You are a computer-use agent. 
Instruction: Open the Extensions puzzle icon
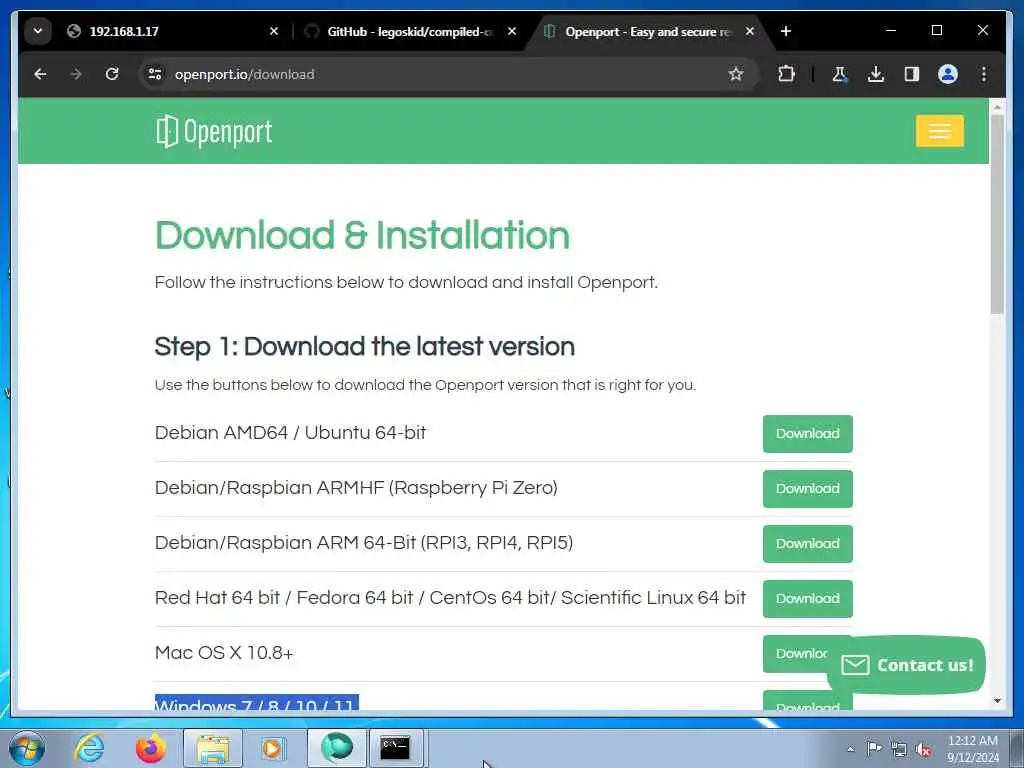(786, 74)
